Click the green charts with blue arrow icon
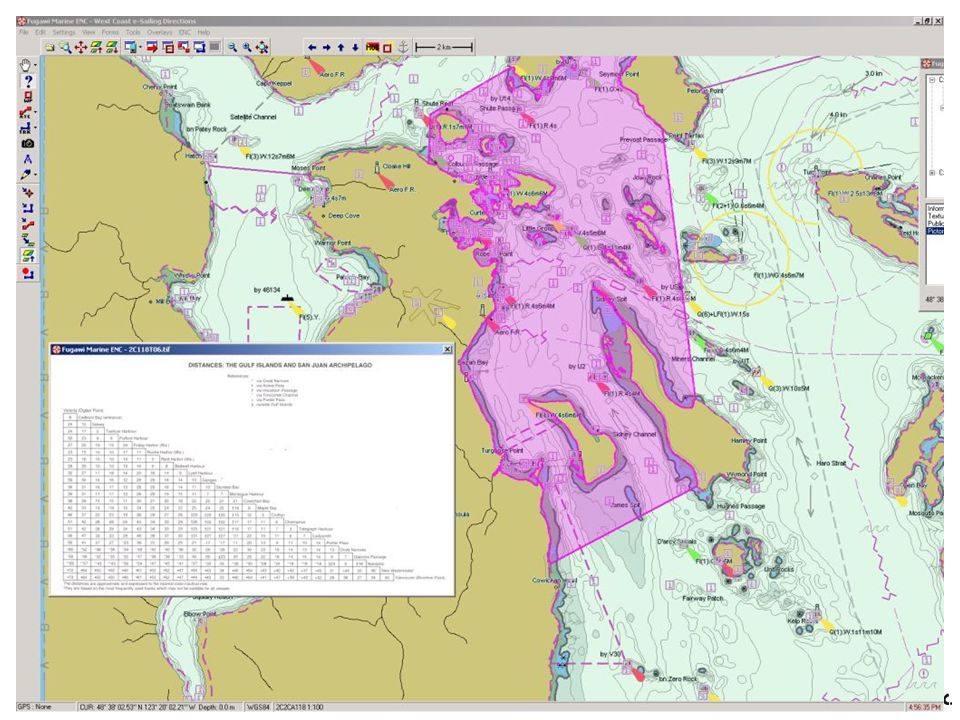The image size is (960, 720). click(28, 240)
